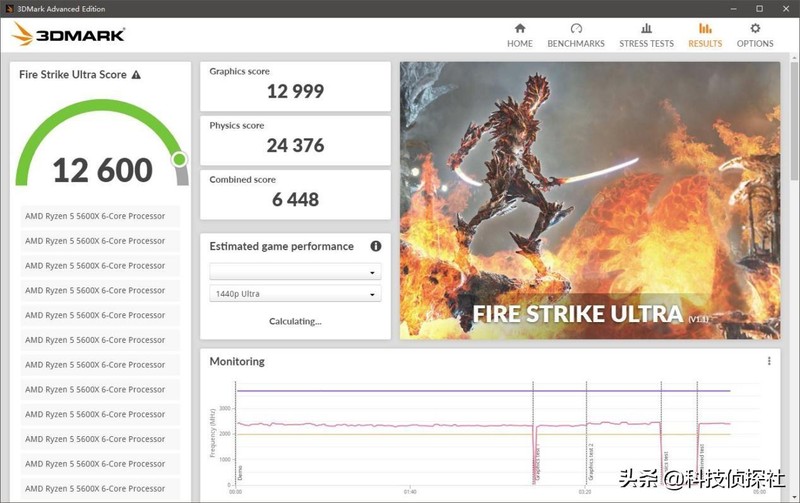Screen dimensions: 800x503
Task: Go to the HOME tab
Action: point(519,35)
